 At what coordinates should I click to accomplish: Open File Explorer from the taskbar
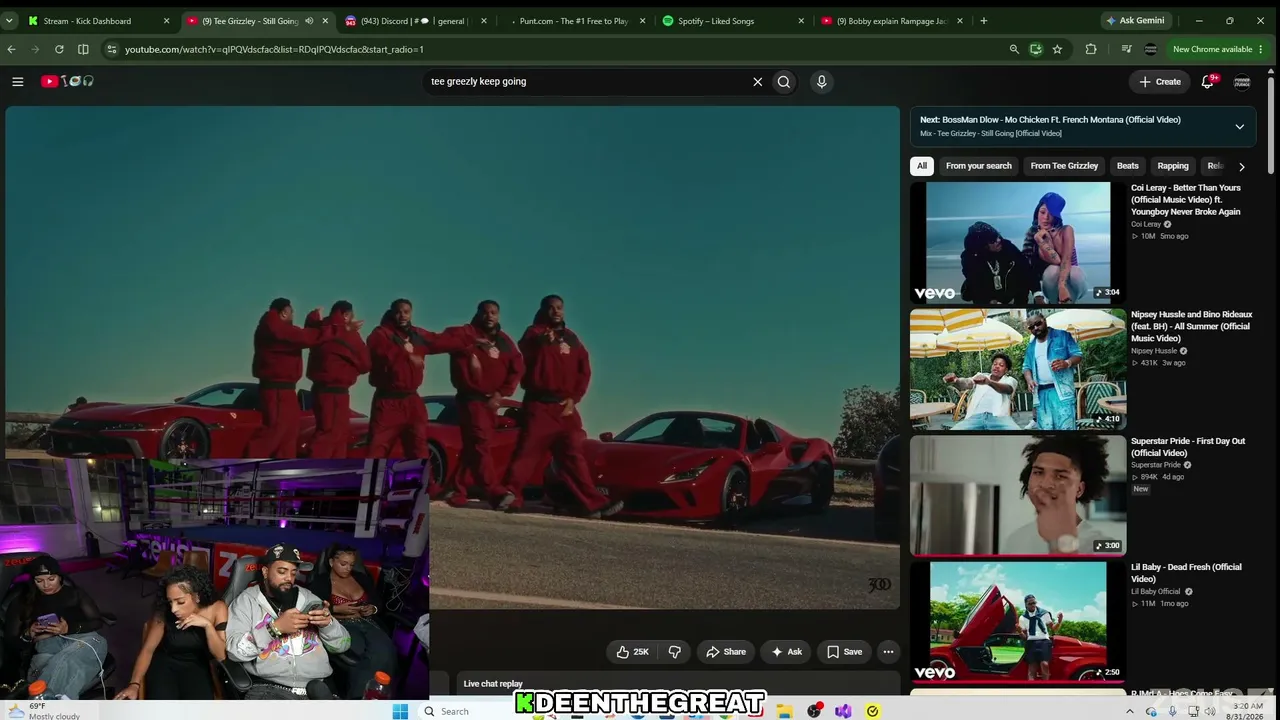[785, 711]
